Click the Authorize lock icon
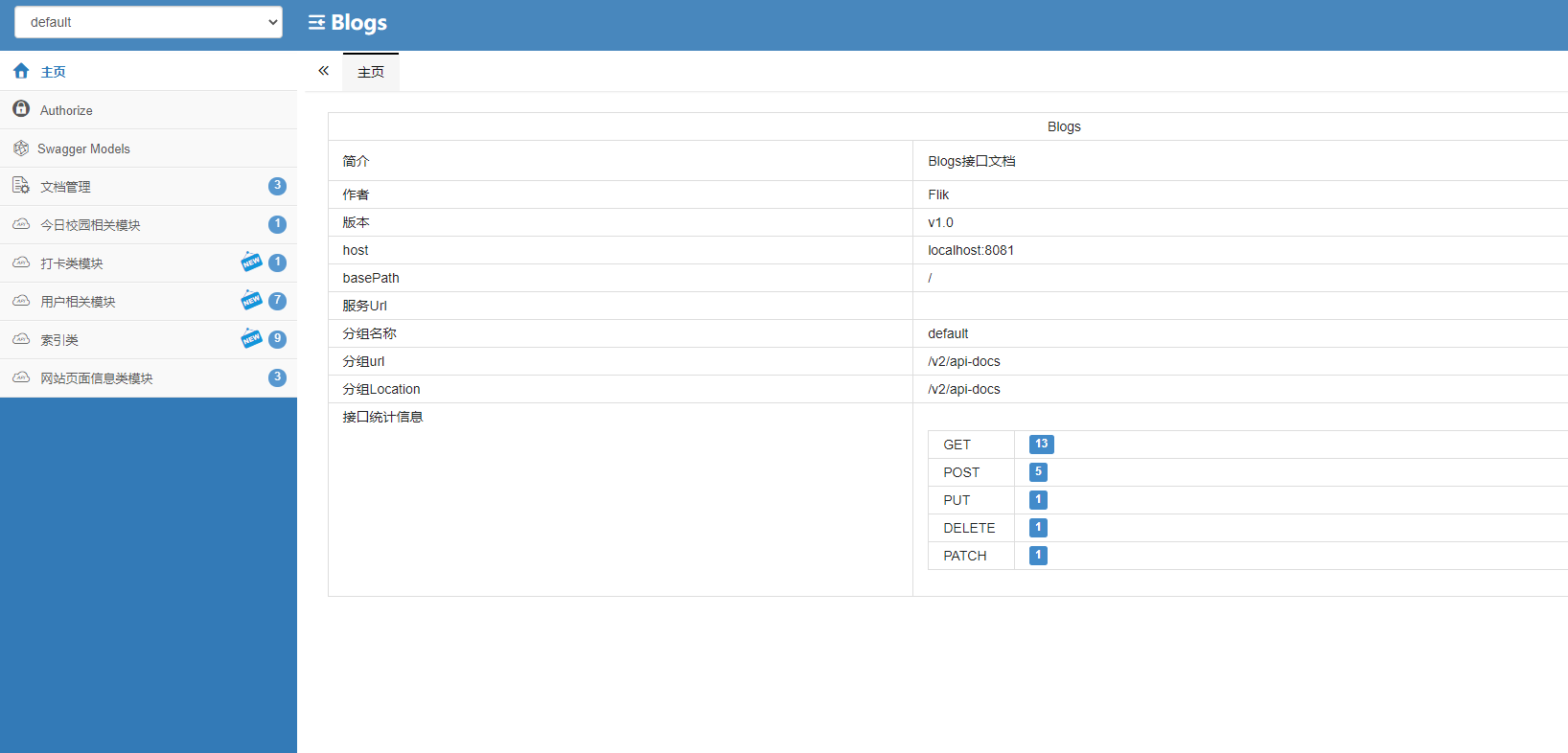 [21, 109]
